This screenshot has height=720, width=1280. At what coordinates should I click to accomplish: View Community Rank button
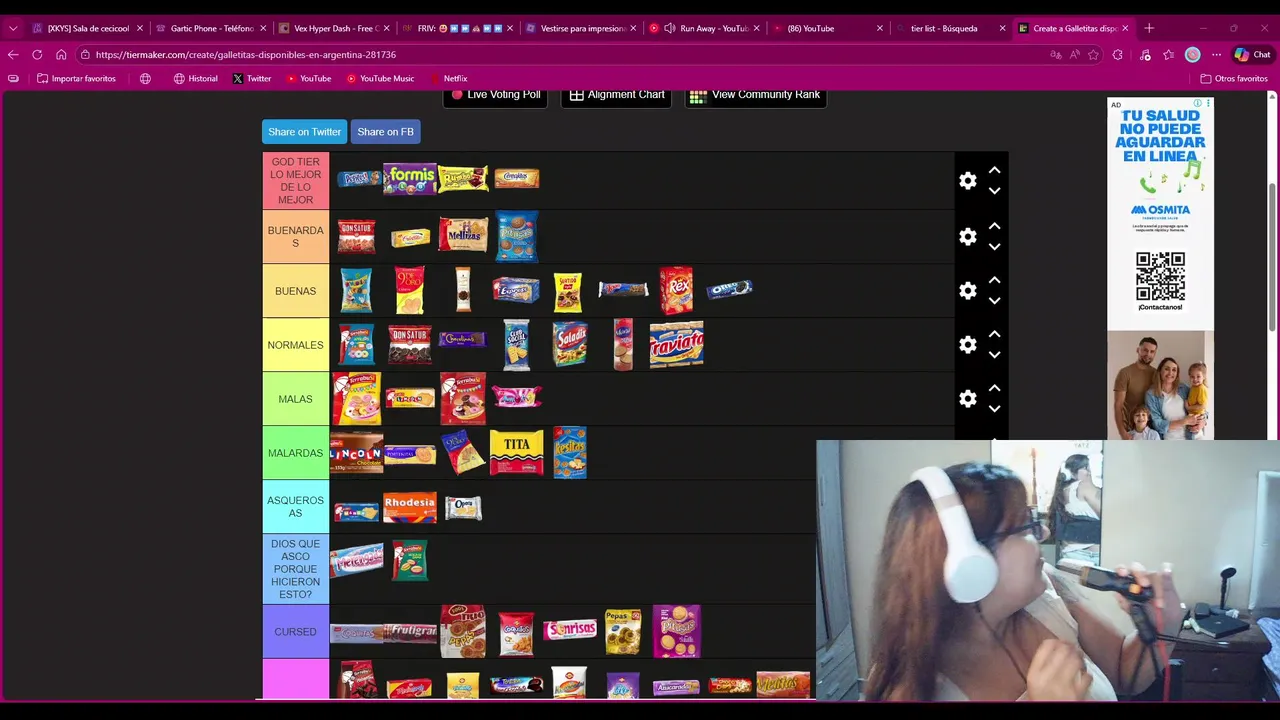point(755,96)
